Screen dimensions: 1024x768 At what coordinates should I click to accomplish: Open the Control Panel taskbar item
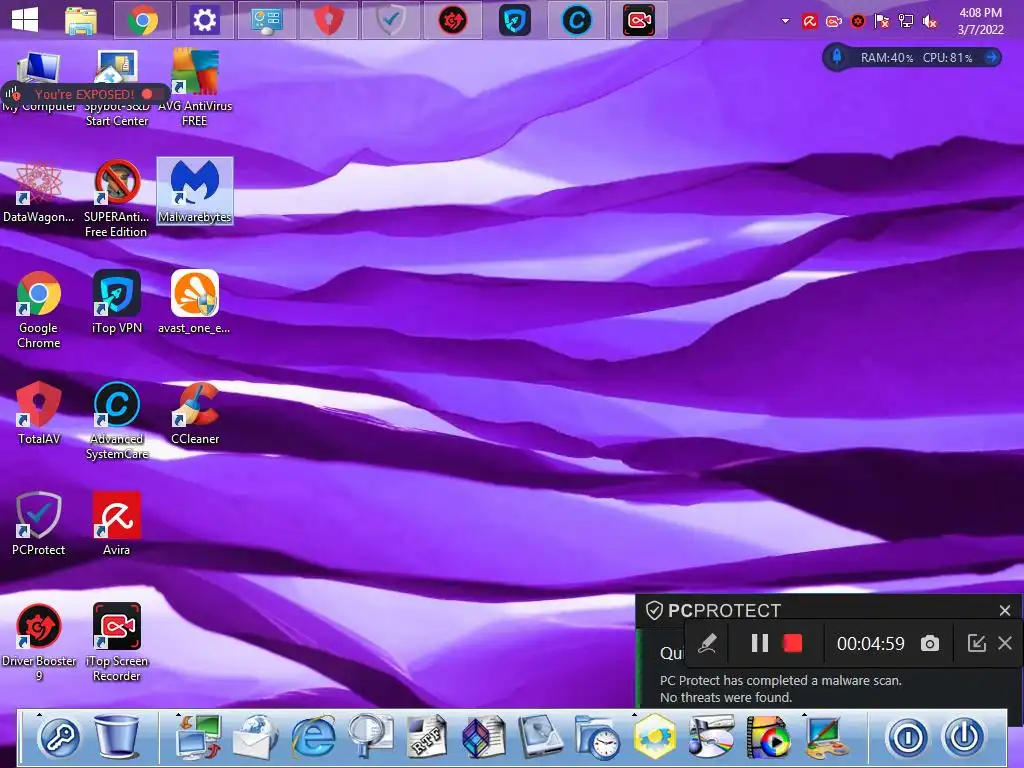[x=266, y=20]
